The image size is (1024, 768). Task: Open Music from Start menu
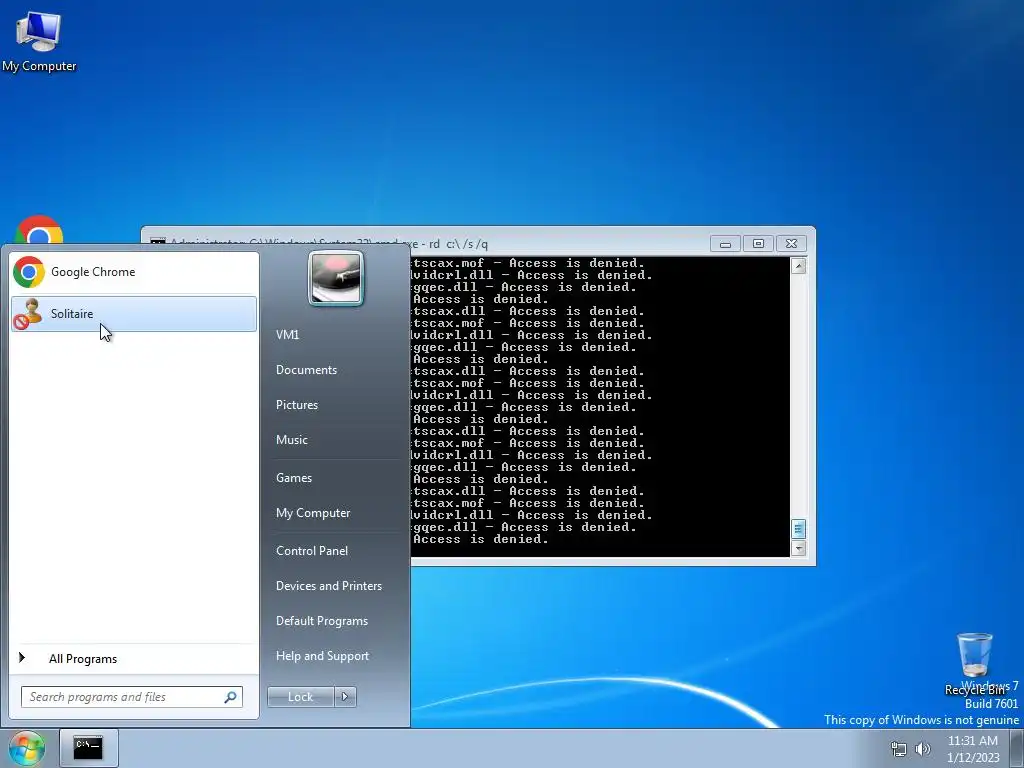pyautogui.click(x=291, y=440)
